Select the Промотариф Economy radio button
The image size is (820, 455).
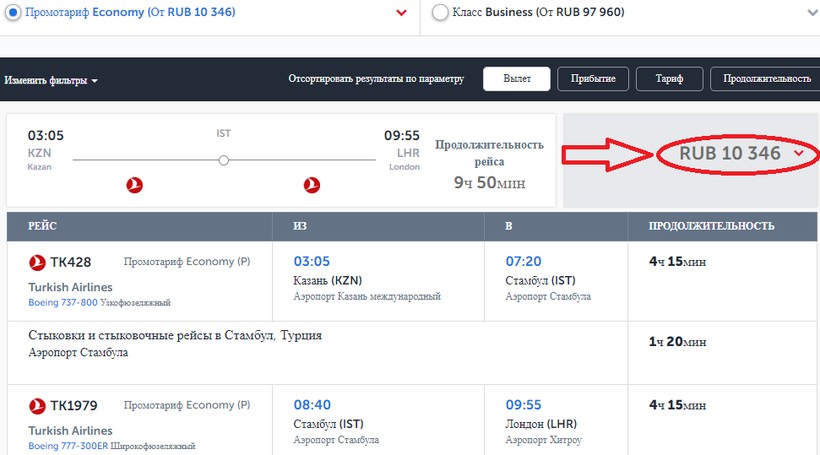pos(13,13)
